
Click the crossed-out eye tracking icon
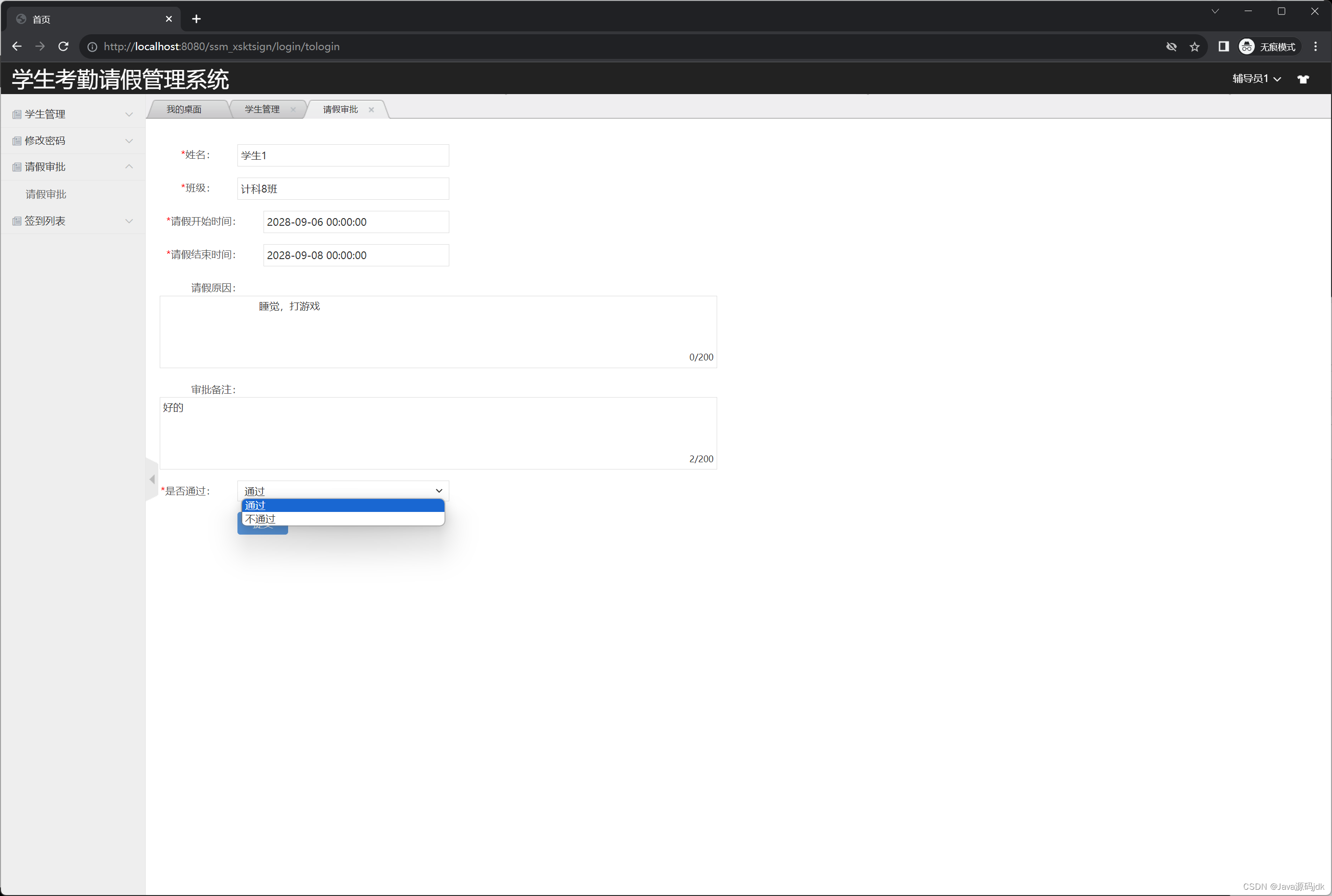point(1171,47)
